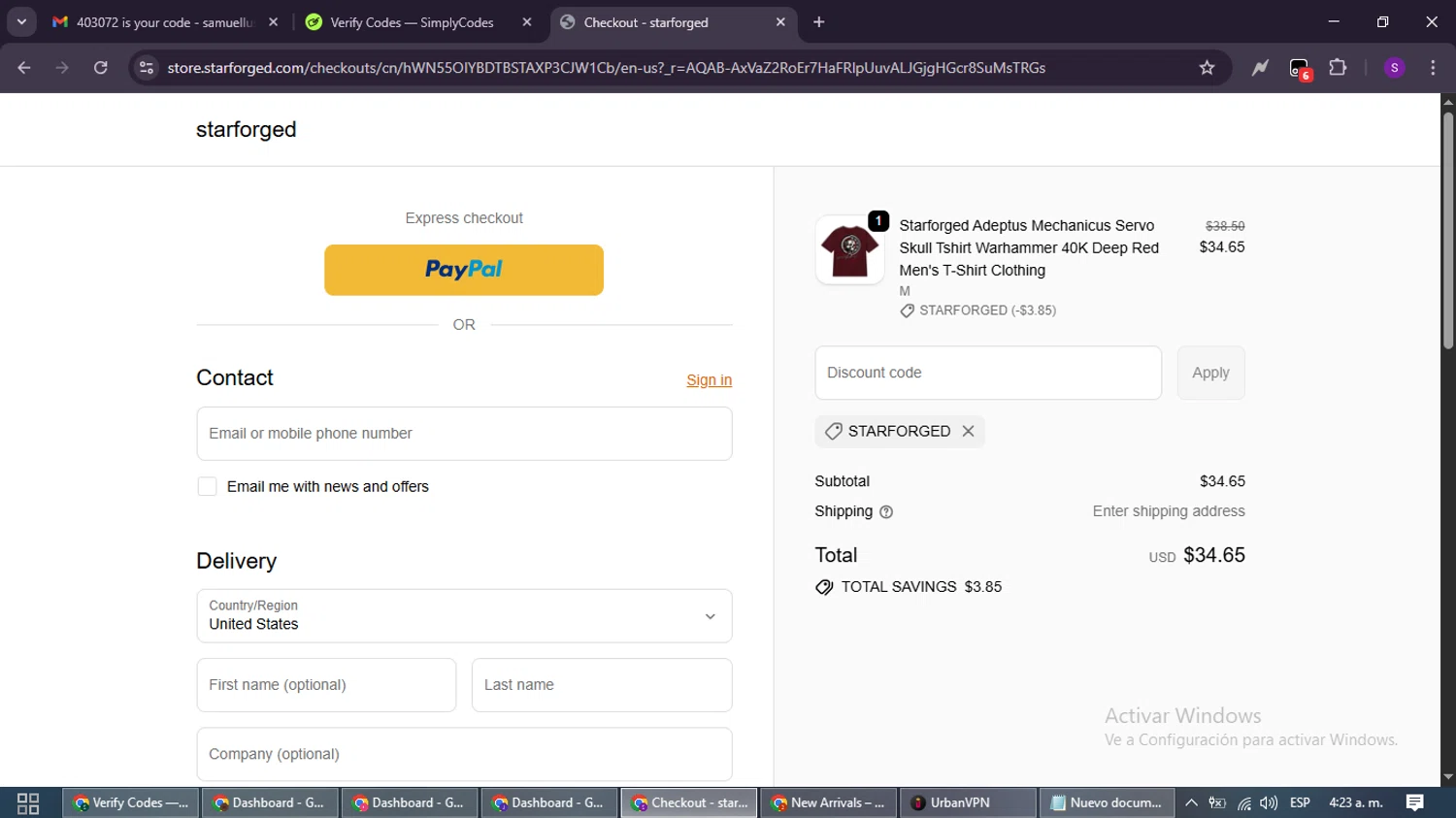Close the Gmail 403072 code tab

click(x=273, y=22)
